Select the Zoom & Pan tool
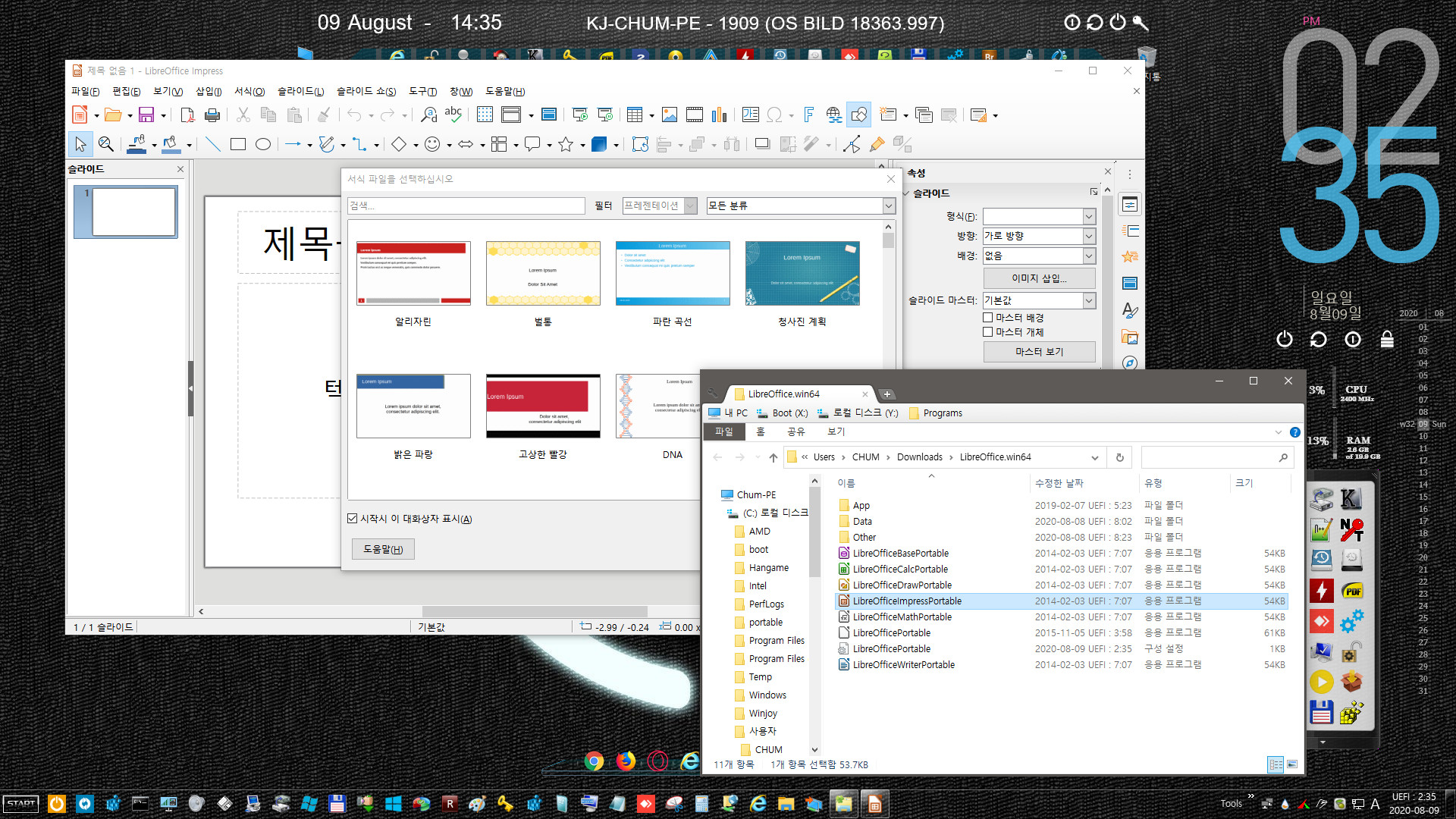The height and width of the screenshot is (819, 1456). click(x=106, y=144)
